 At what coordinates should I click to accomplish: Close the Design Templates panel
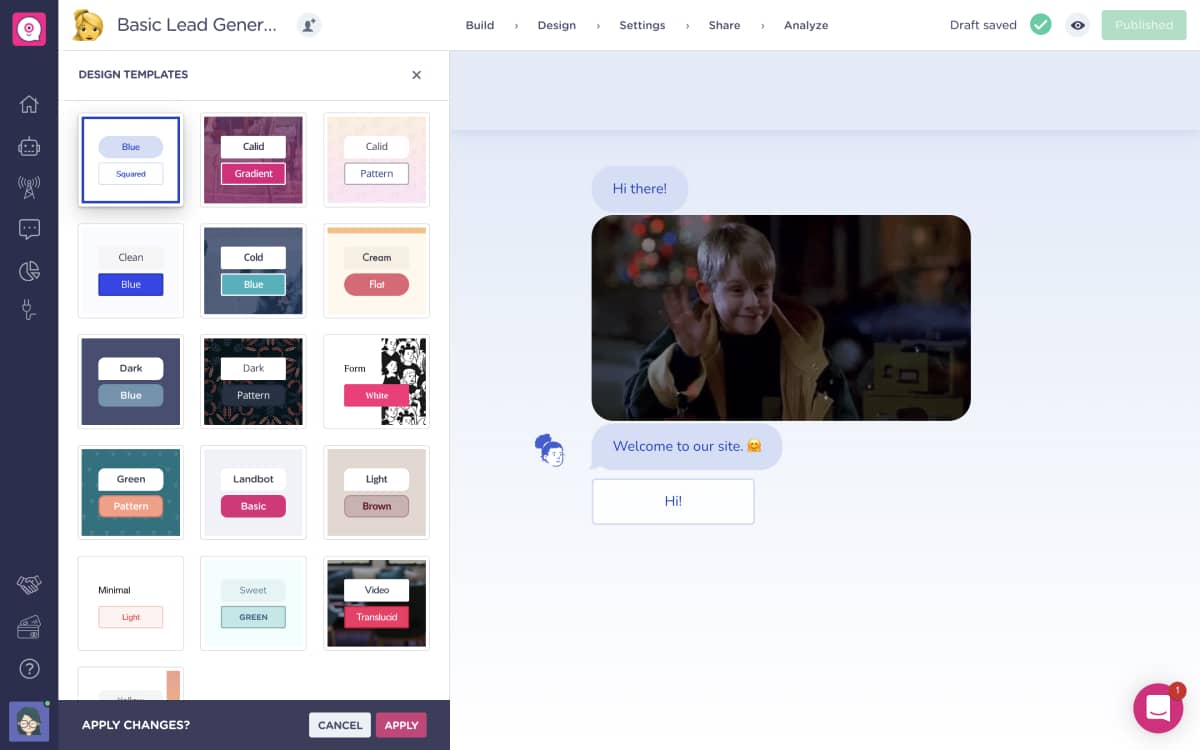pos(416,75)
